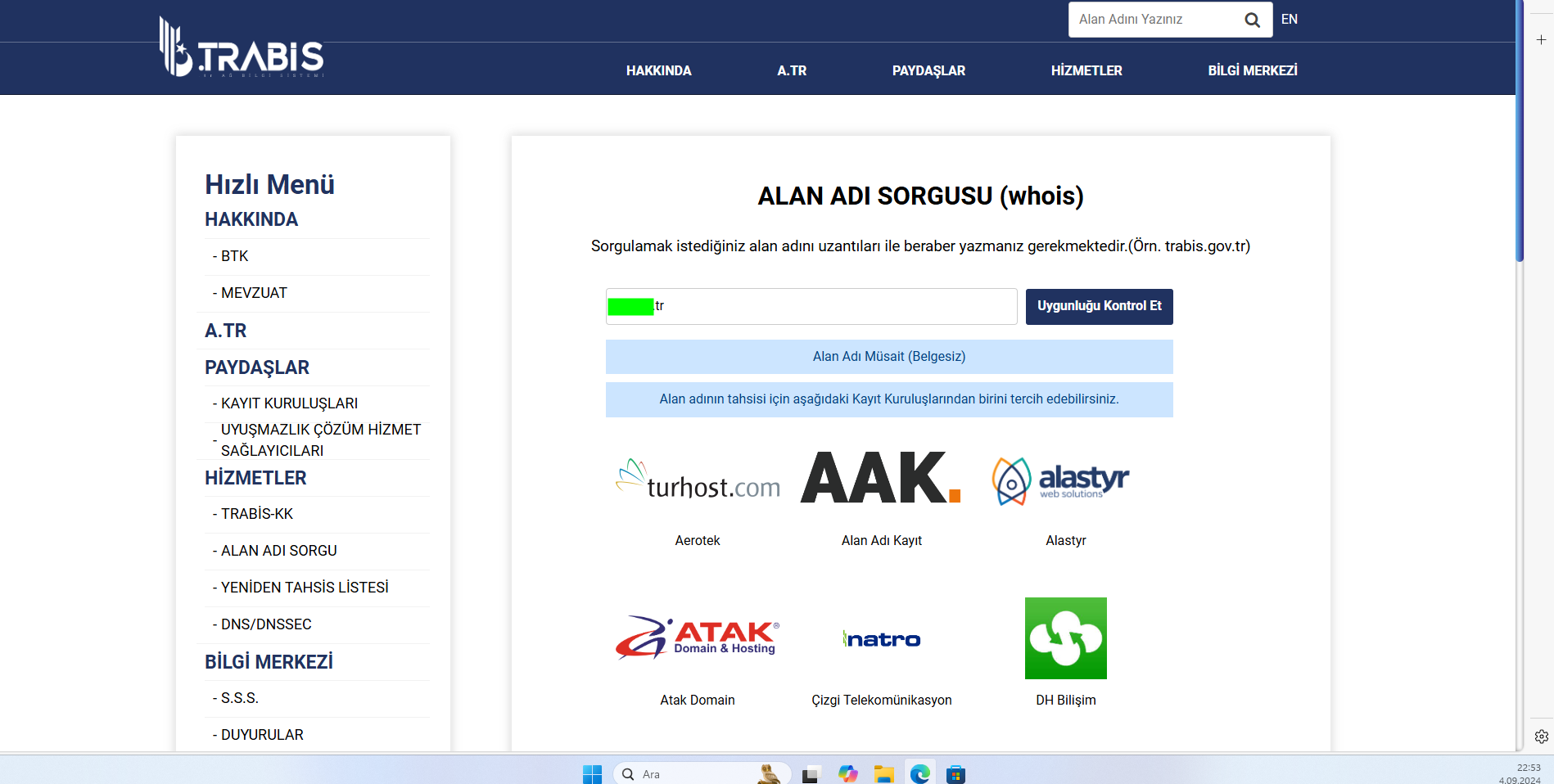
Task: Open the HAKKINDA top navigation menu
Action: [x=659, y=70]
